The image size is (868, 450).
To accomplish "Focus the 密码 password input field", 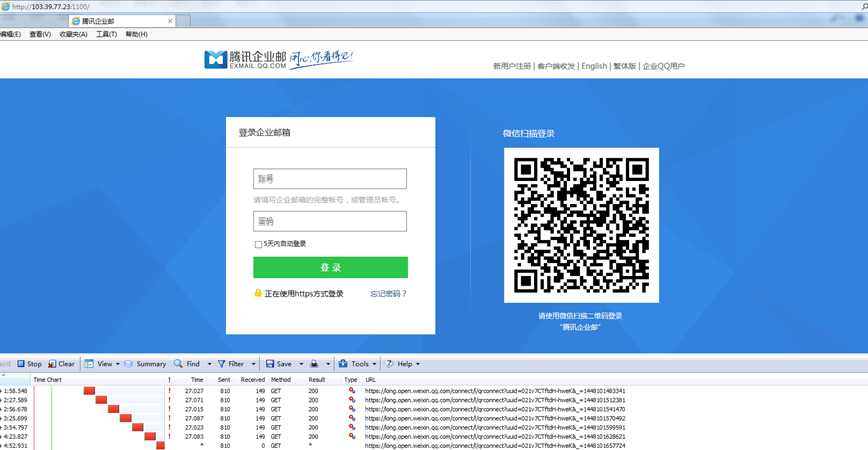I will [x=330, y=221].
